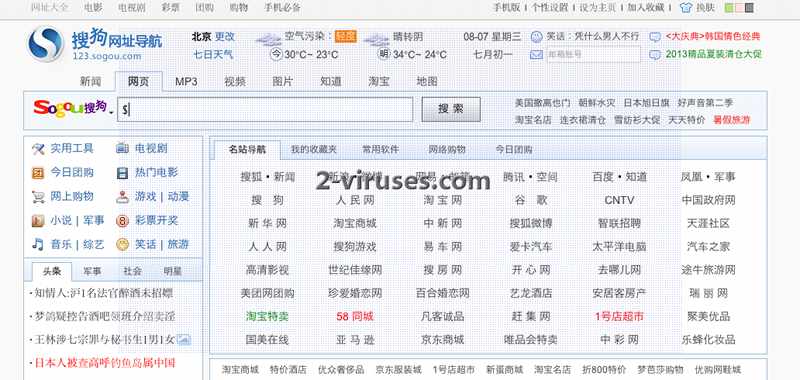Click into the main search input field
Screen dimensions: 800x380
tap(265, 109)
